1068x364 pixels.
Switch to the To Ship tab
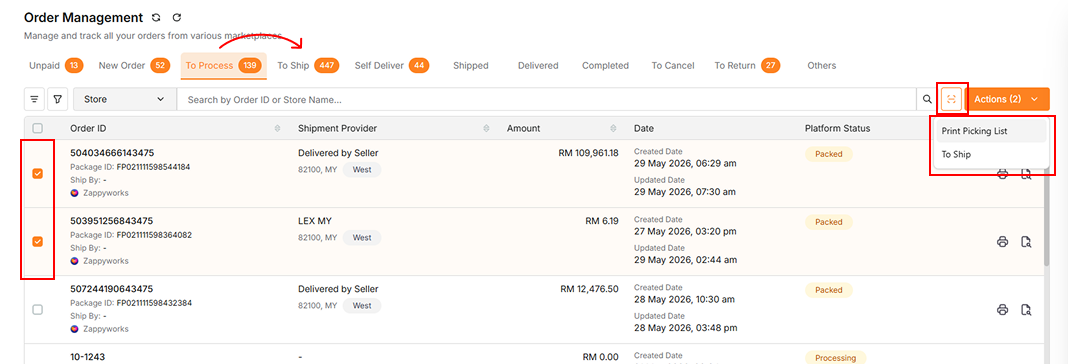pyautogui.click(x=309, y=65)
